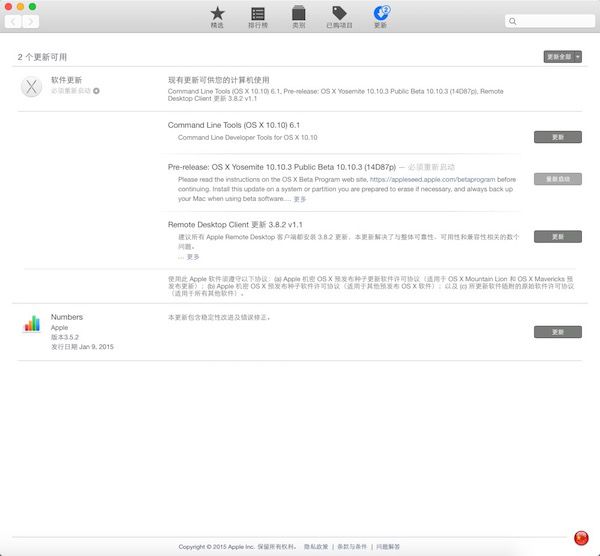Minimize the App Store window

tap(20, 7)
